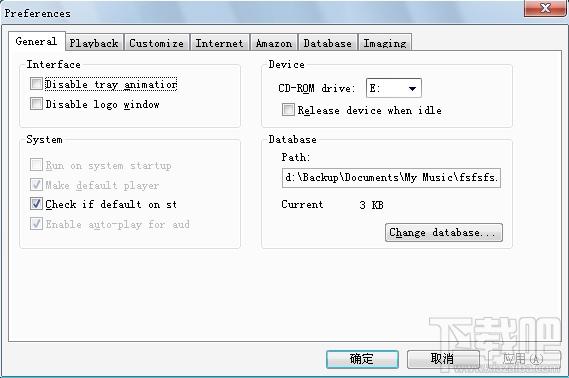
Task: Click the E: drive combo box
Action: coord(394,88)
